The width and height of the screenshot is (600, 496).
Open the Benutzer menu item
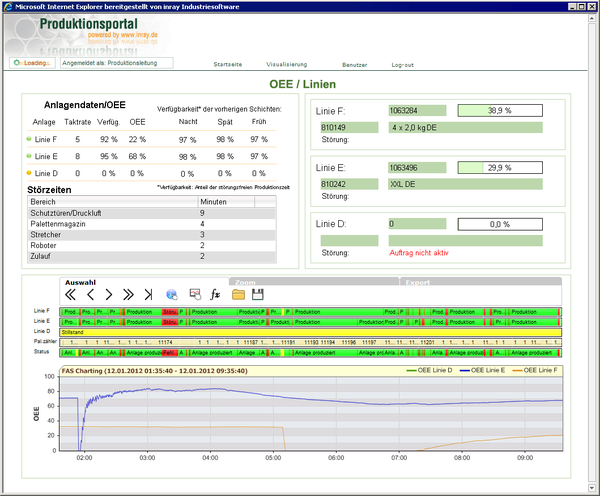coord(354,65)
